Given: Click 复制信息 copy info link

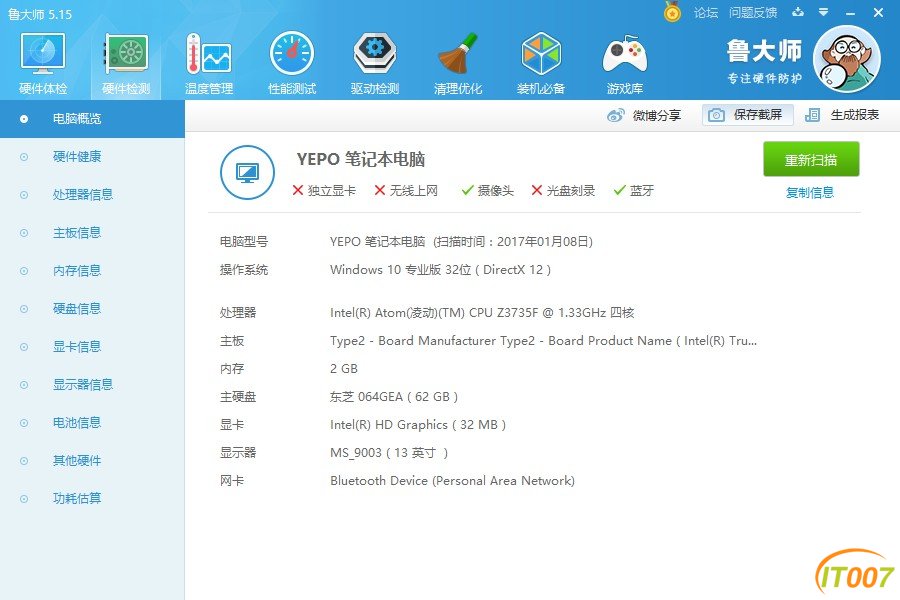Looking at the screenshot, I should coord(810,192).
